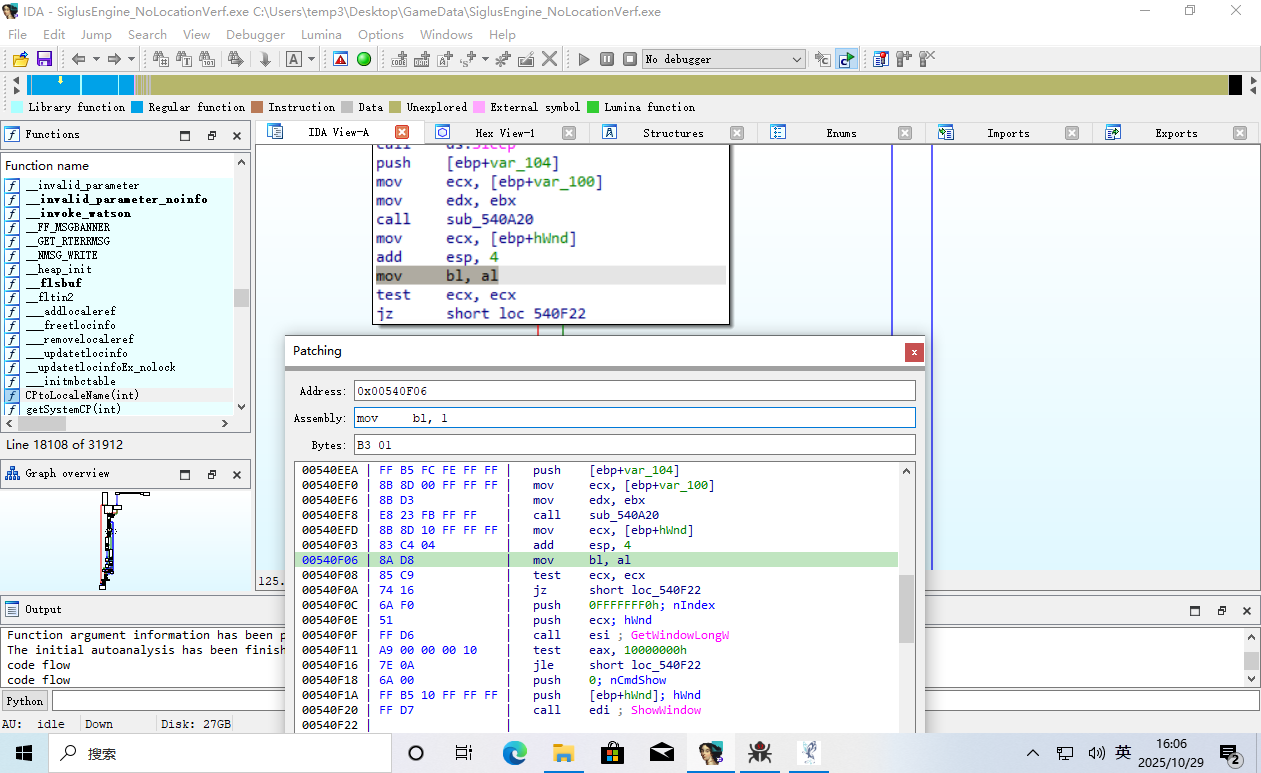Click the Assembly input field in Patching

tap(634, 418)
